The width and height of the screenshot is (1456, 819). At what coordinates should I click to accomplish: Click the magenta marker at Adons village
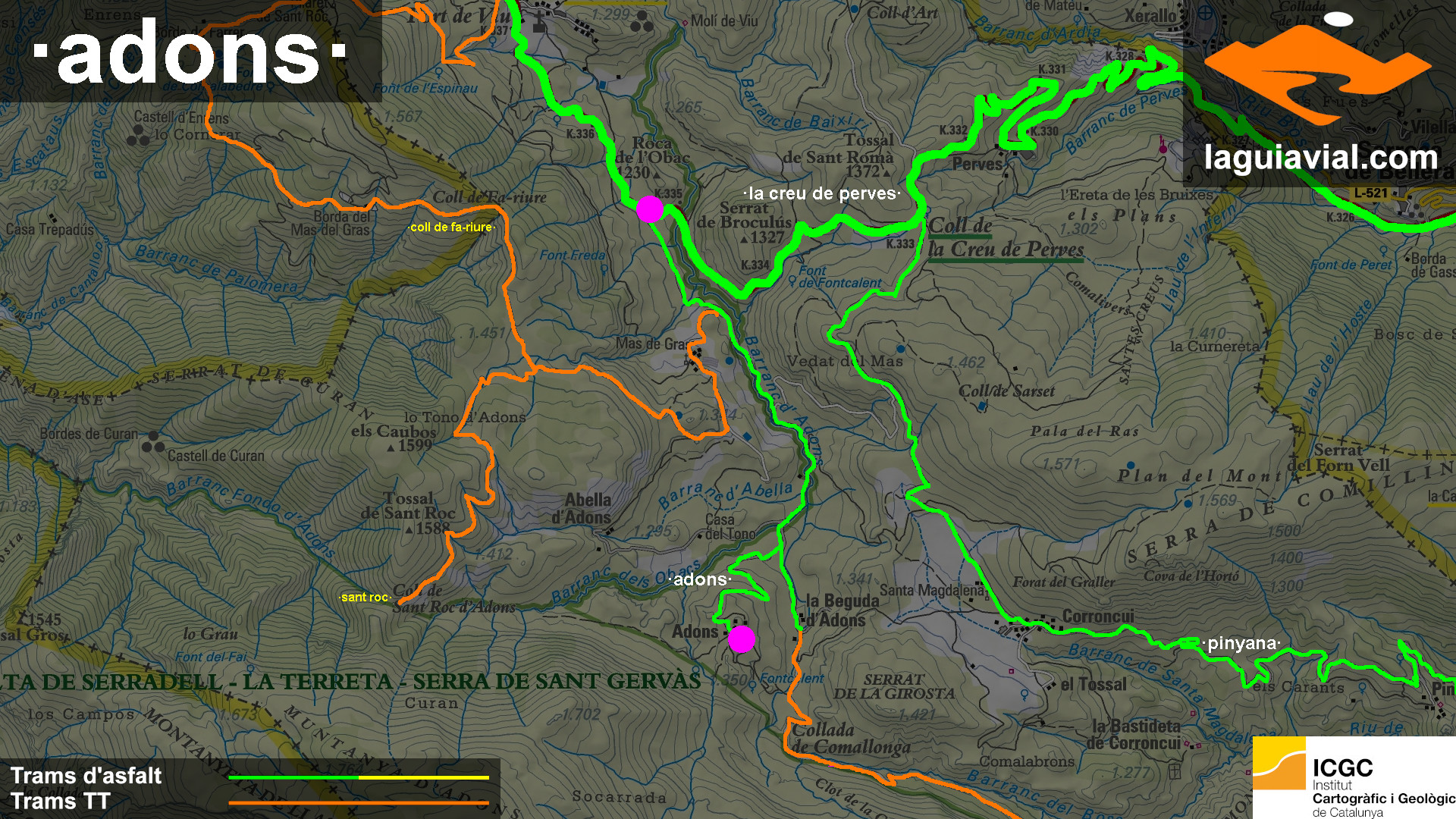pos(742,639)
